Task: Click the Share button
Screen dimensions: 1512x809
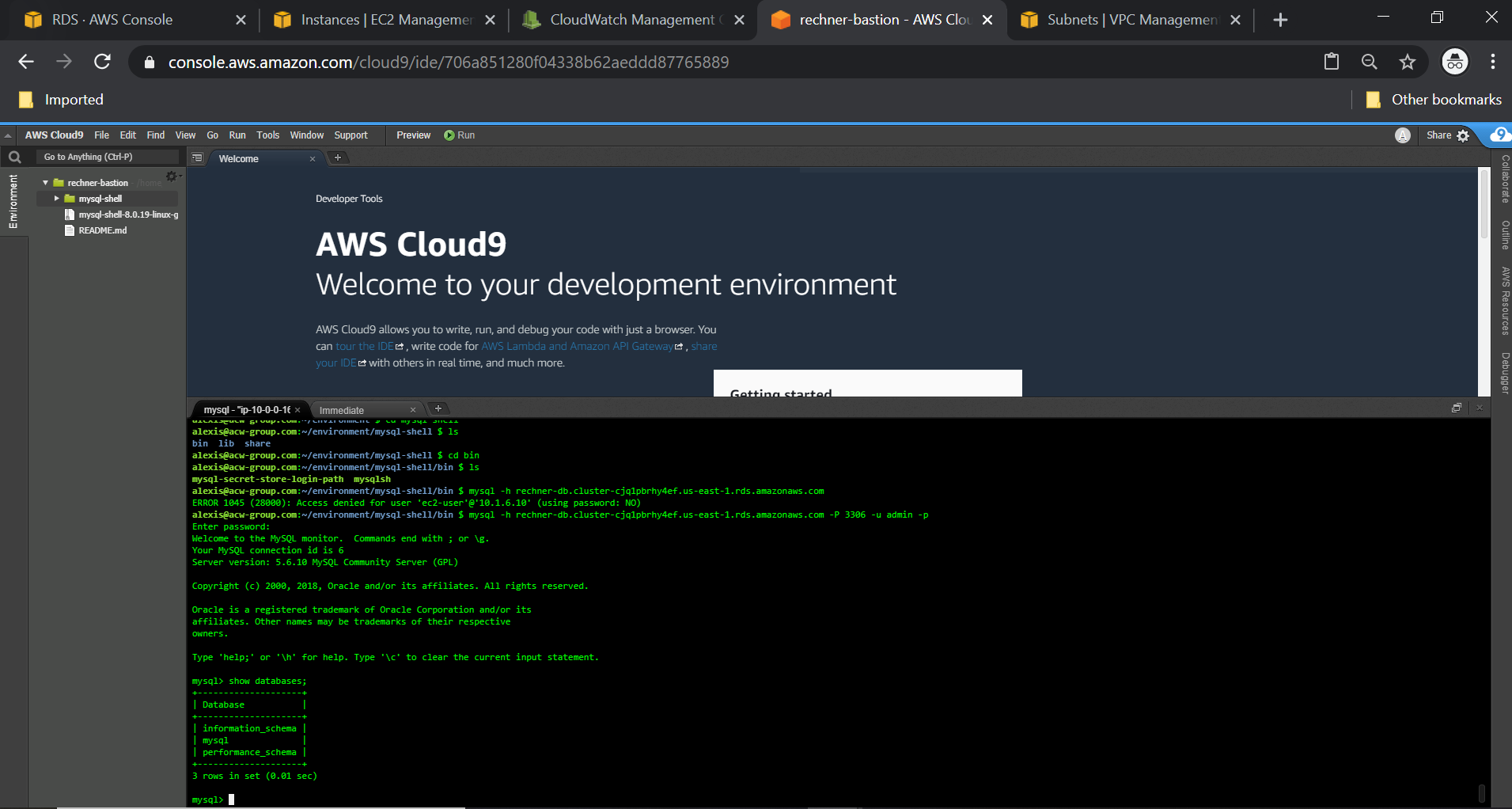Action: pos(1438,135)
